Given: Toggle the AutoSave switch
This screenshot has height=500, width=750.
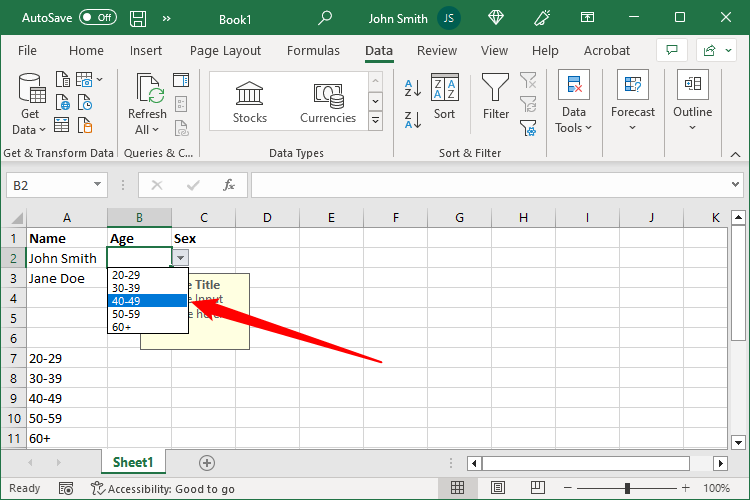Looking at the screenshot, I should point(97,18).
